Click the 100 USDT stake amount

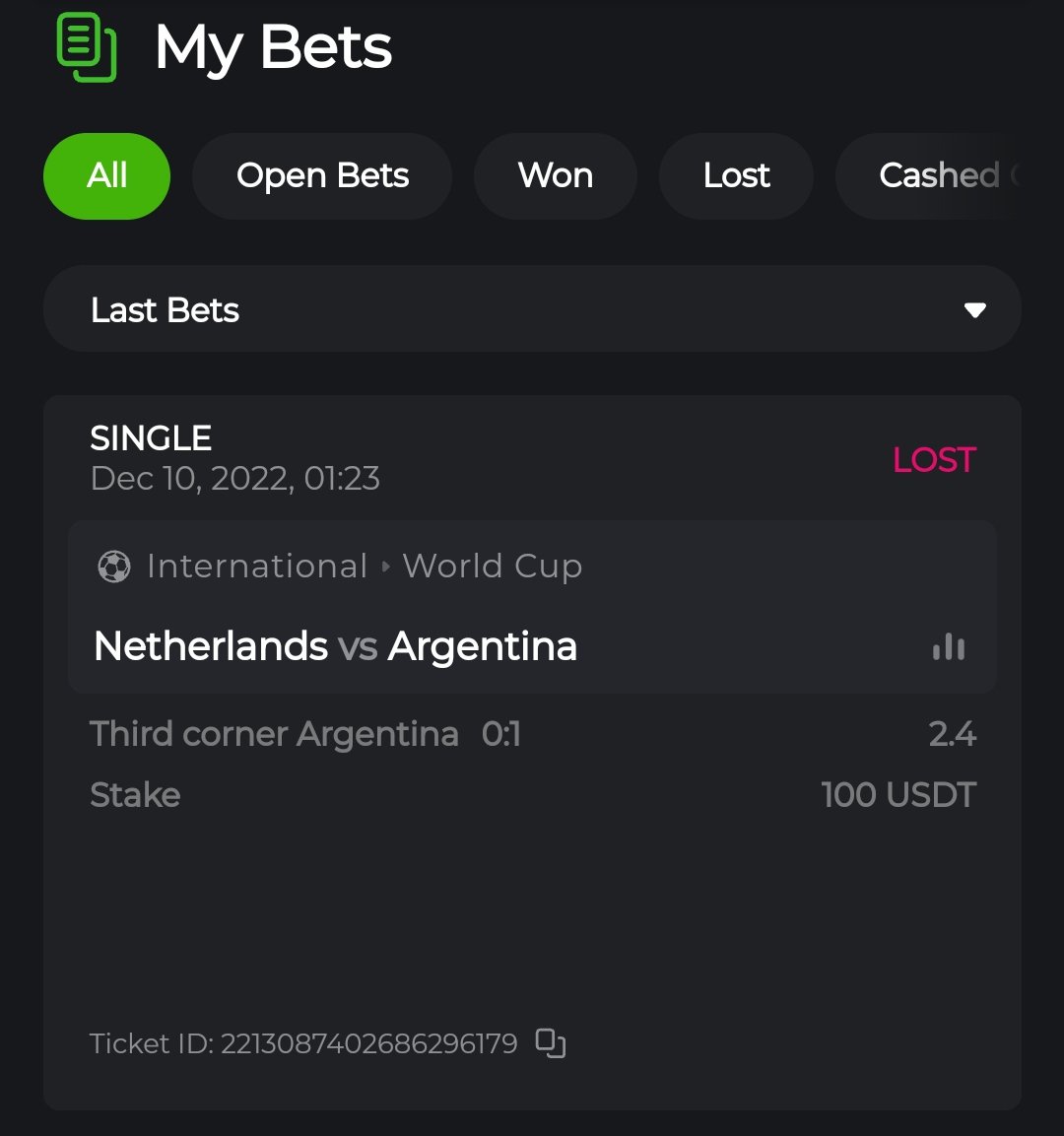tap(898, 795)
